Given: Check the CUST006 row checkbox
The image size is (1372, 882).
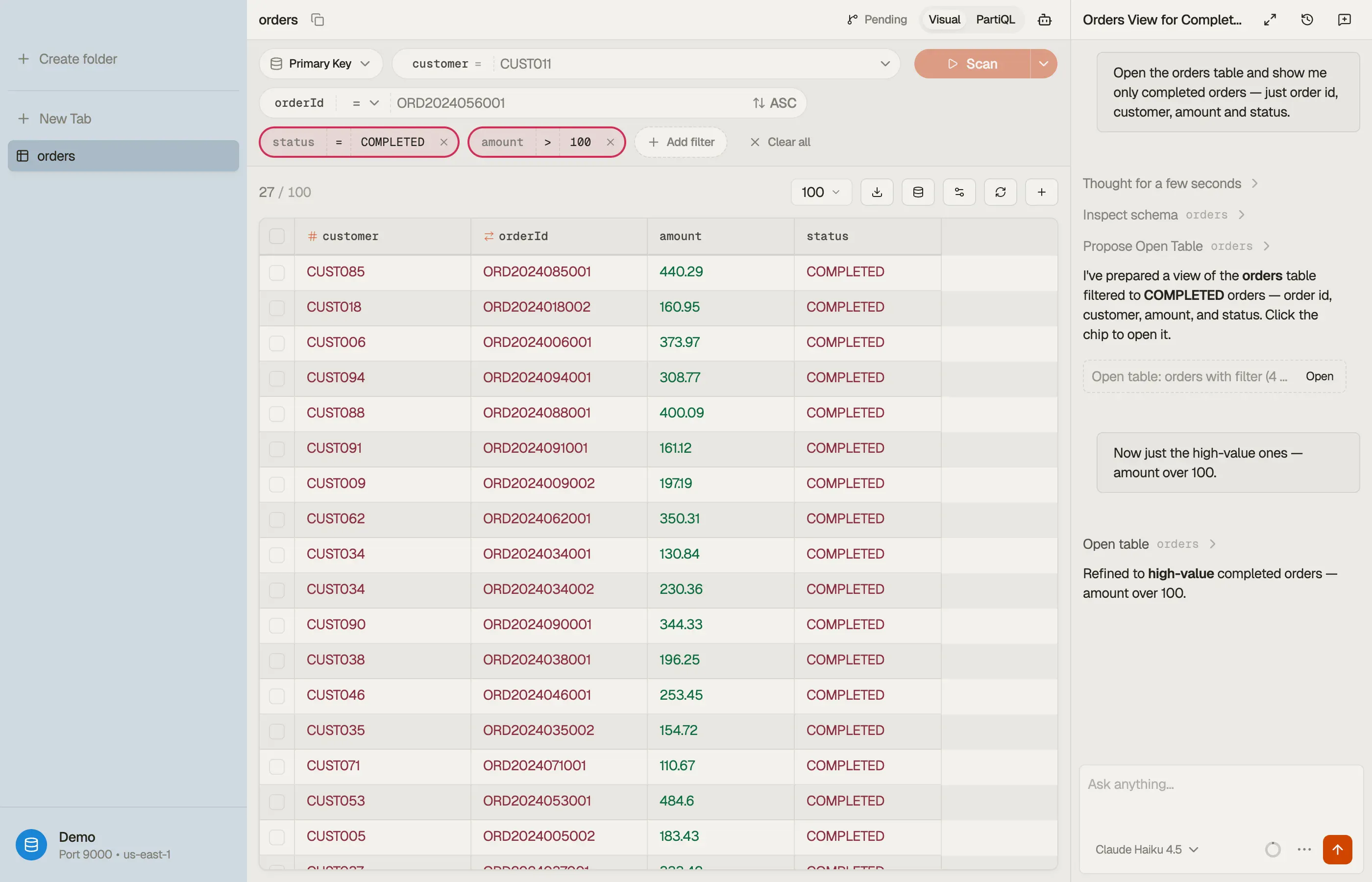Looking at the screenshot, I should [276, 343].
